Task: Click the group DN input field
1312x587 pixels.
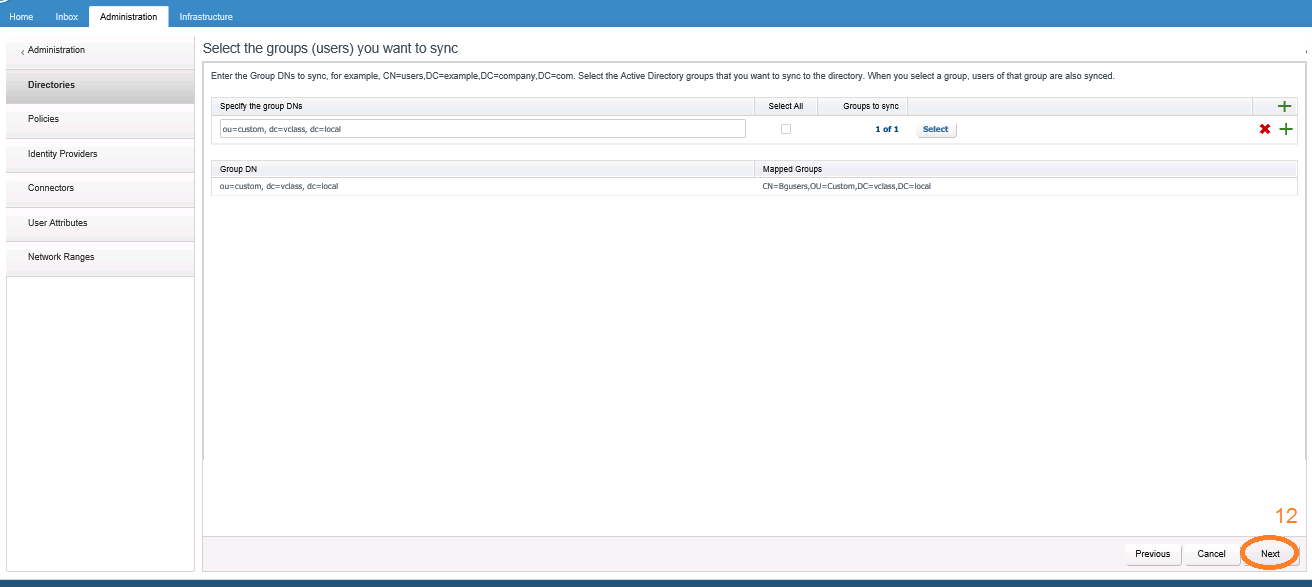Action: pos(480,128)
